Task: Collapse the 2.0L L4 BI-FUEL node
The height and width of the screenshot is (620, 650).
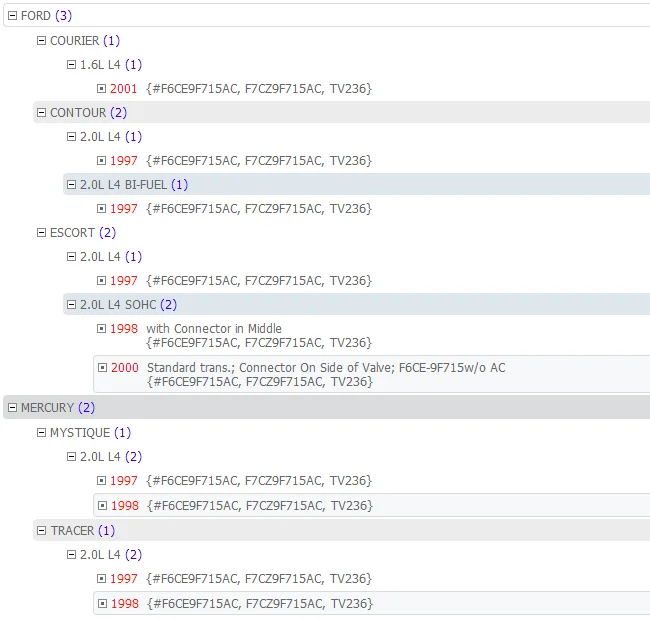Action: point(71,185)
